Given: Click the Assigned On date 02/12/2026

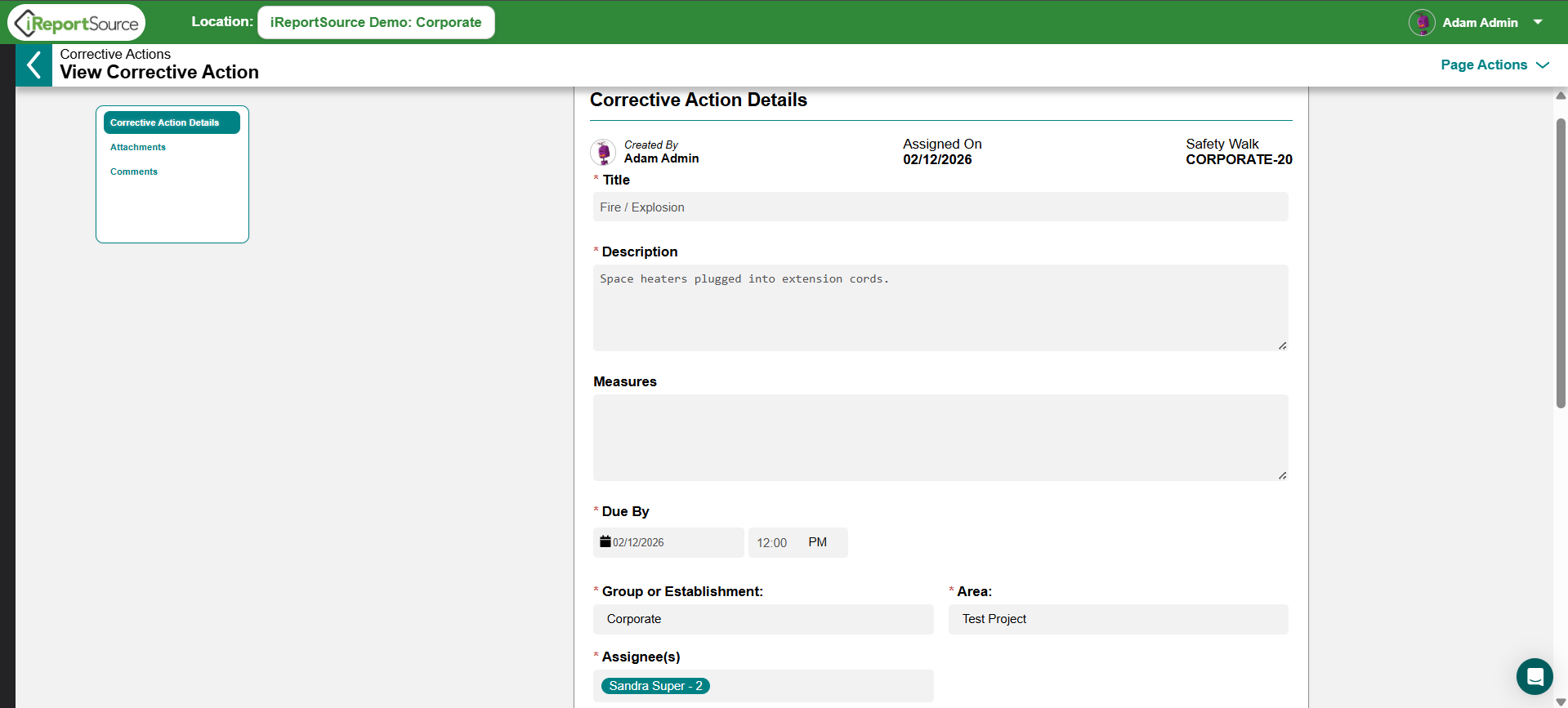Looking at the screenshot, I should point(937,159).
